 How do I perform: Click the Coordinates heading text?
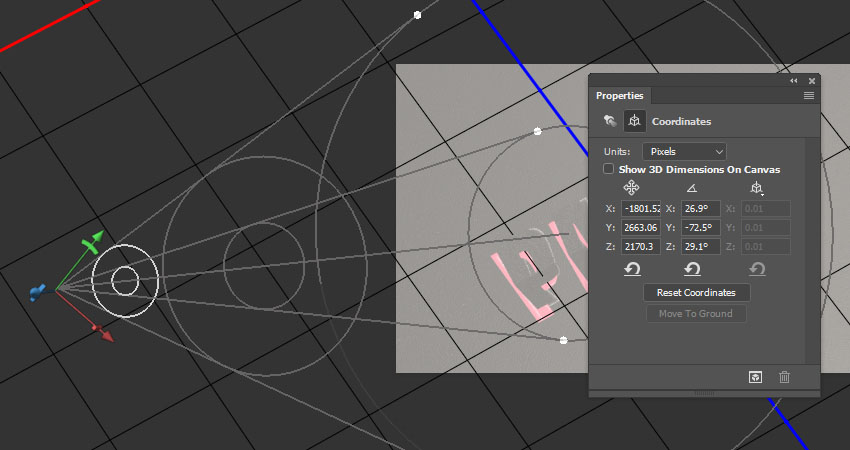[681, 121]
